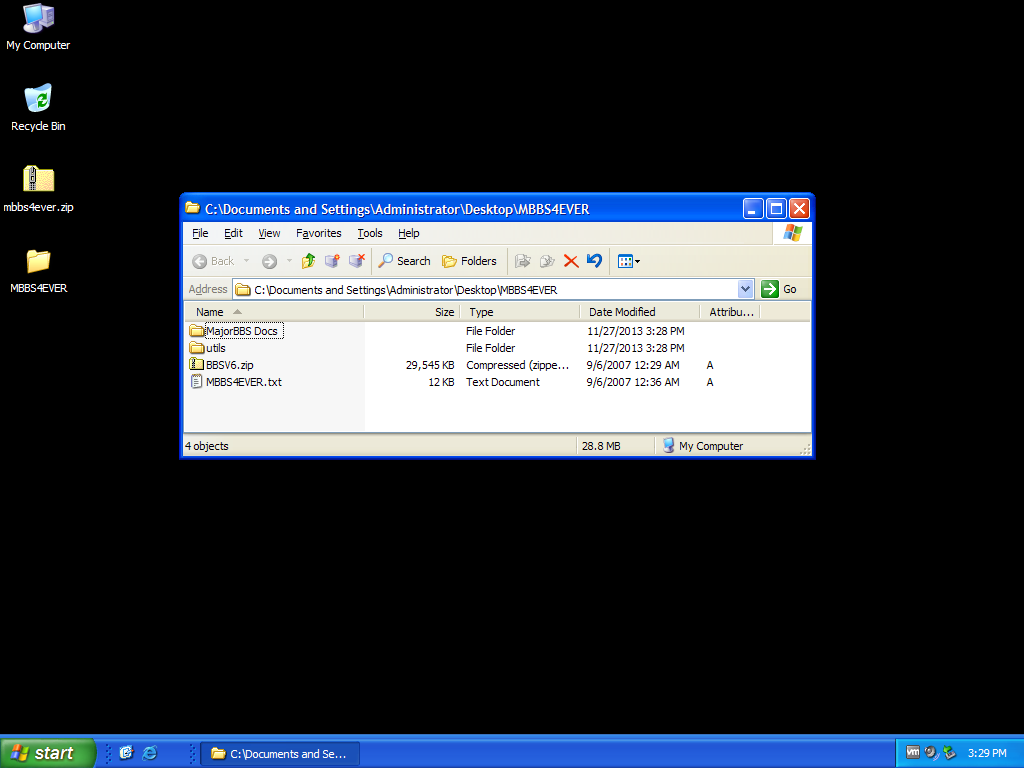The height and width of the screenshot is (768, 1024).
Task: Sort files by Date Modified column
Action: click(622, 312)
